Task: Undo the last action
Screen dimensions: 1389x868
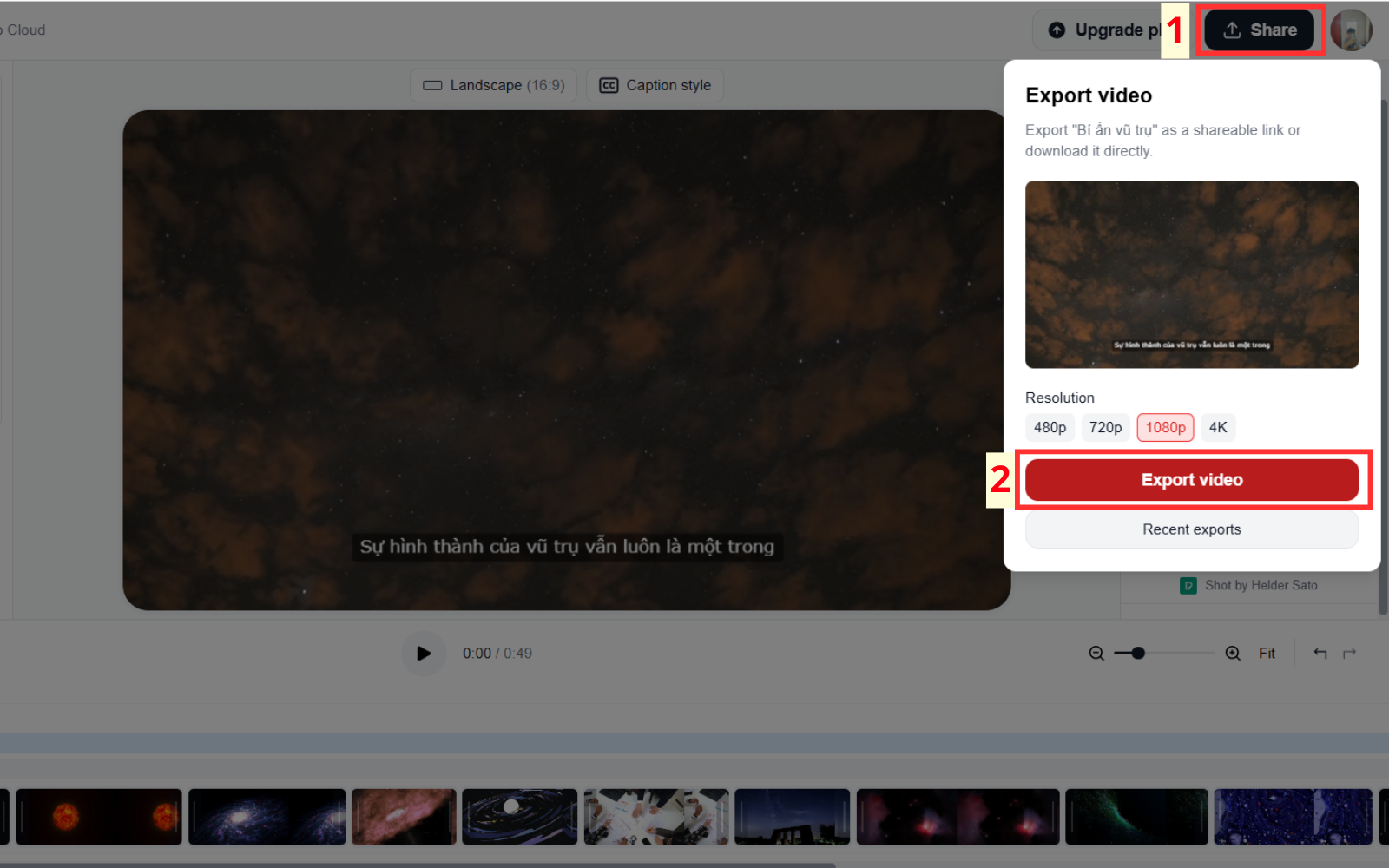Action: (1320, 654)
